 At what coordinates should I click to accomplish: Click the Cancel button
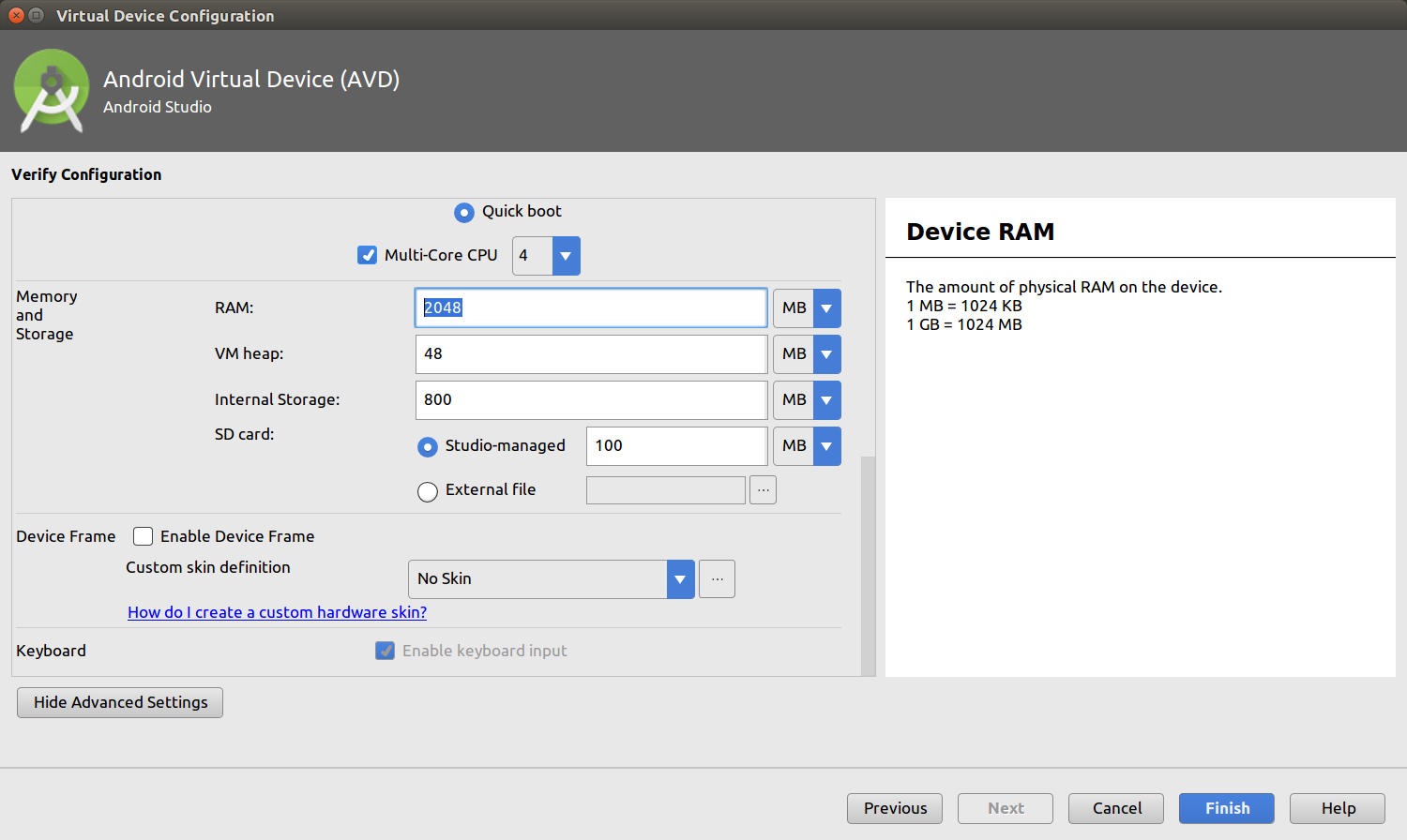coord(1116,808)
